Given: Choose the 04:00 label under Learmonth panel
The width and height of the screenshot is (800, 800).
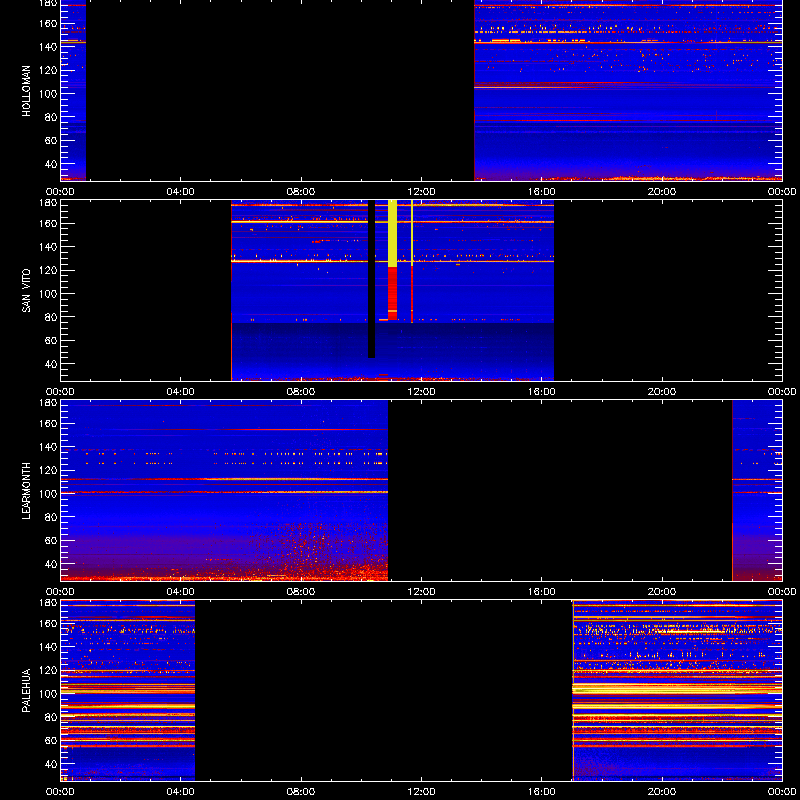Looking at the screenshot, I should coord(181,592).
